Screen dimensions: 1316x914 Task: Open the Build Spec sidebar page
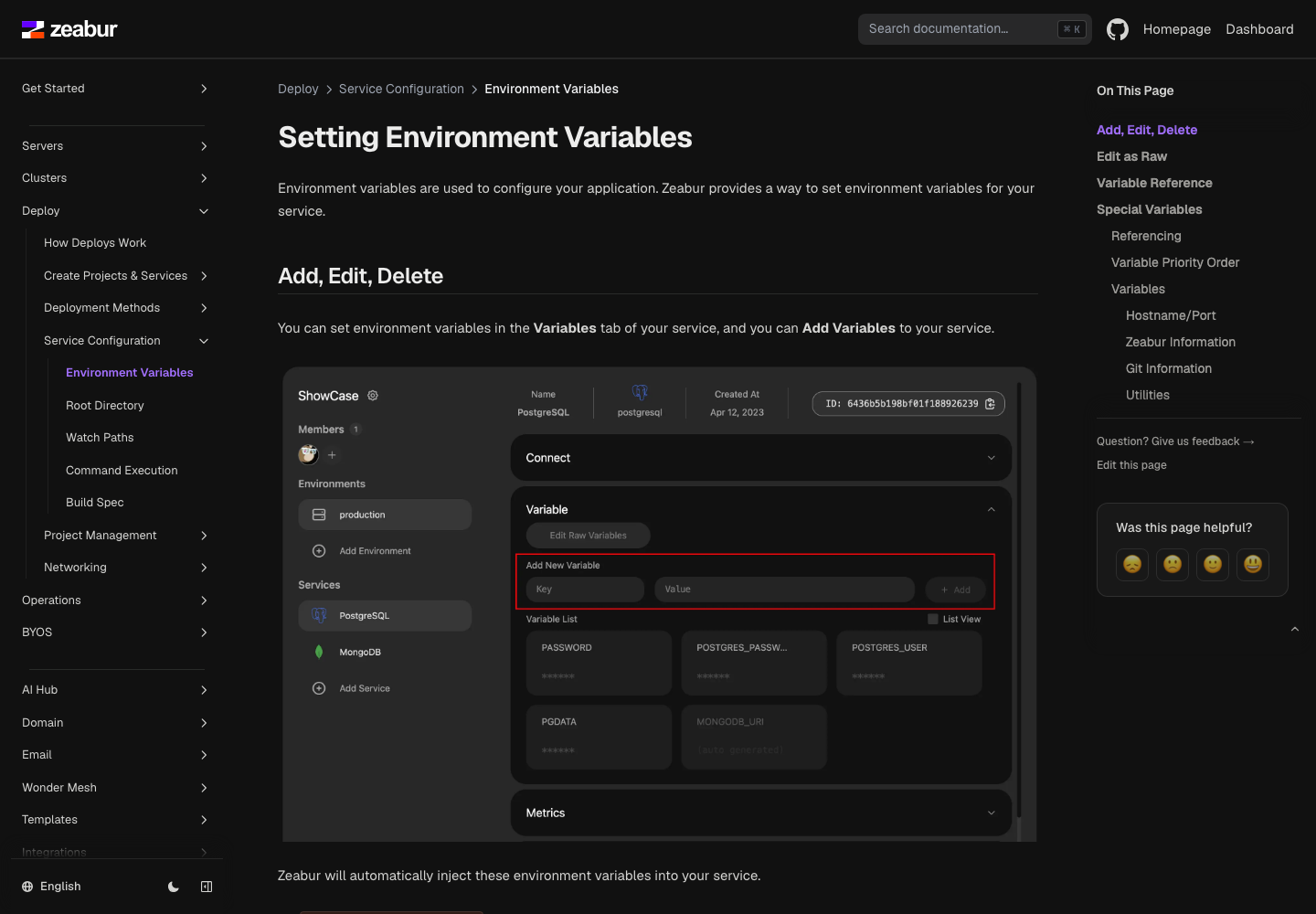(137, 503)
